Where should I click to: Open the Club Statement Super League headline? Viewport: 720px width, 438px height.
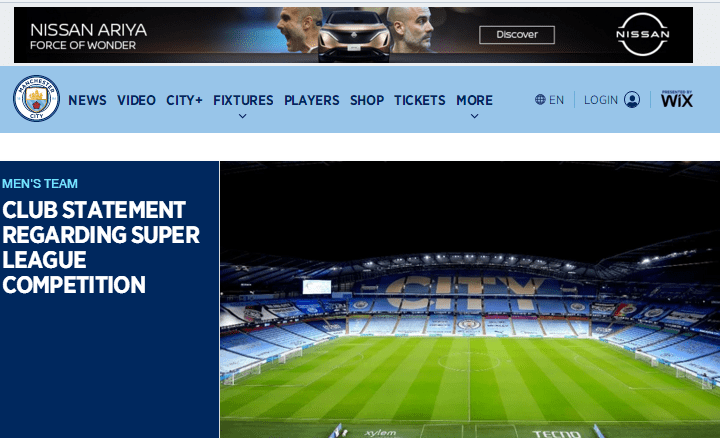click(x=101, y=247)
